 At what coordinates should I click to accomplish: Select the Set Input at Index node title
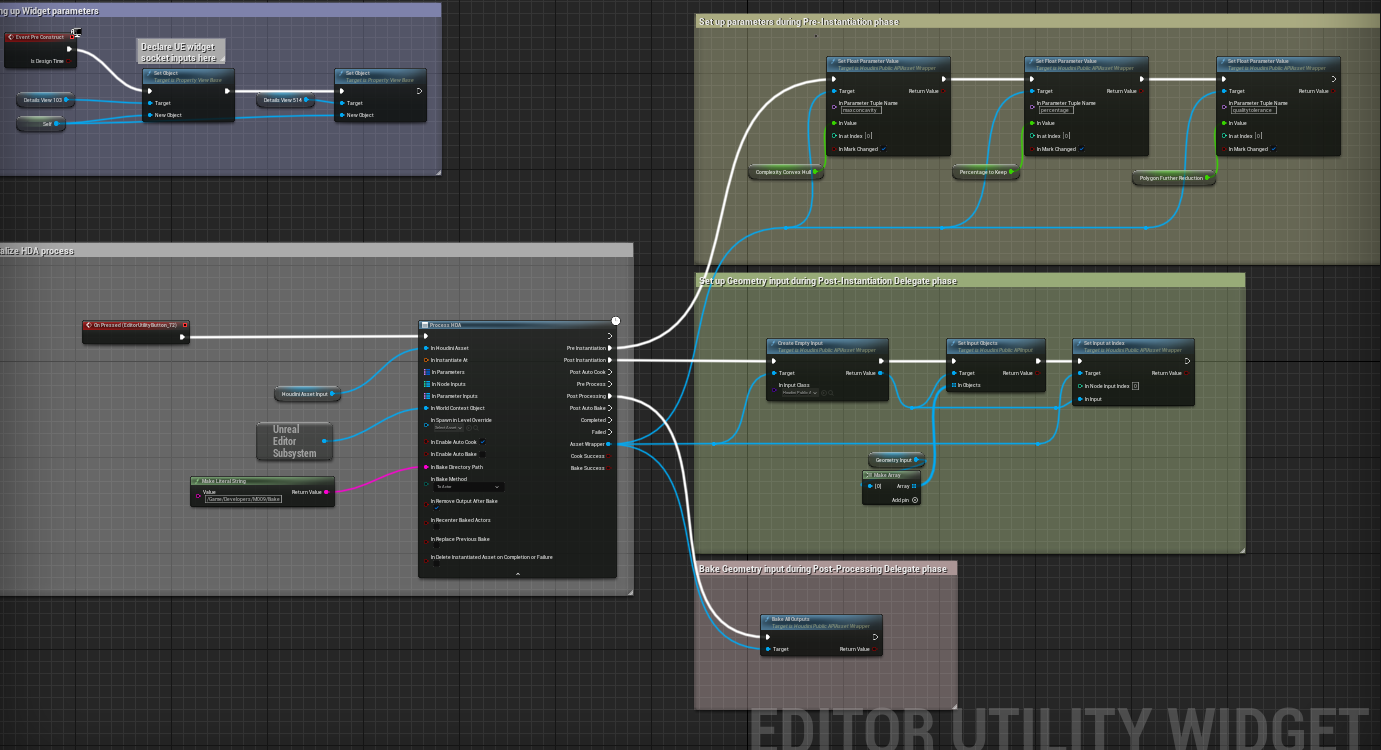click(x=1106, y=343)
